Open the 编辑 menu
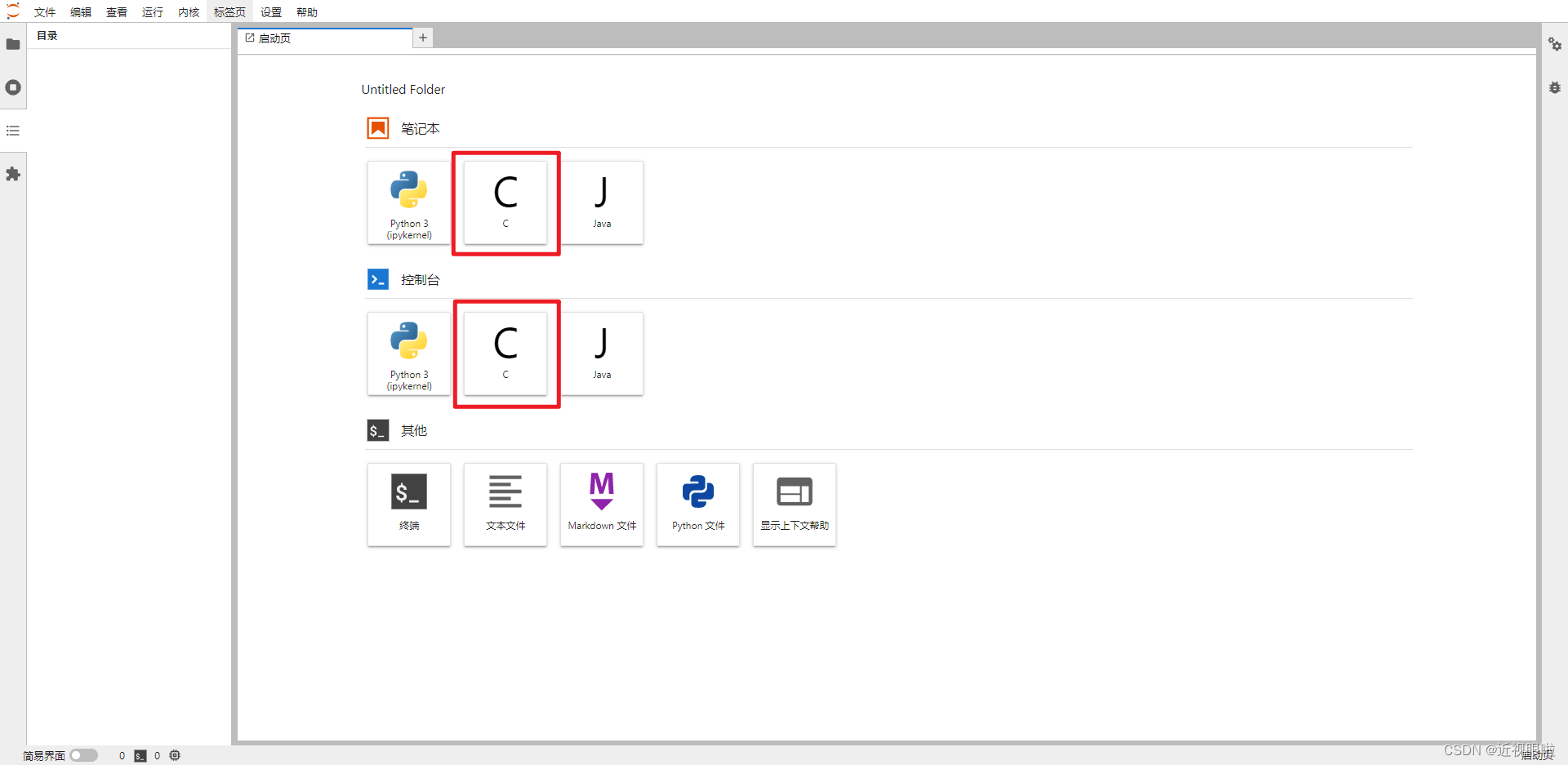The width and height of the screenshot is (1568, 765). point(81,12)
